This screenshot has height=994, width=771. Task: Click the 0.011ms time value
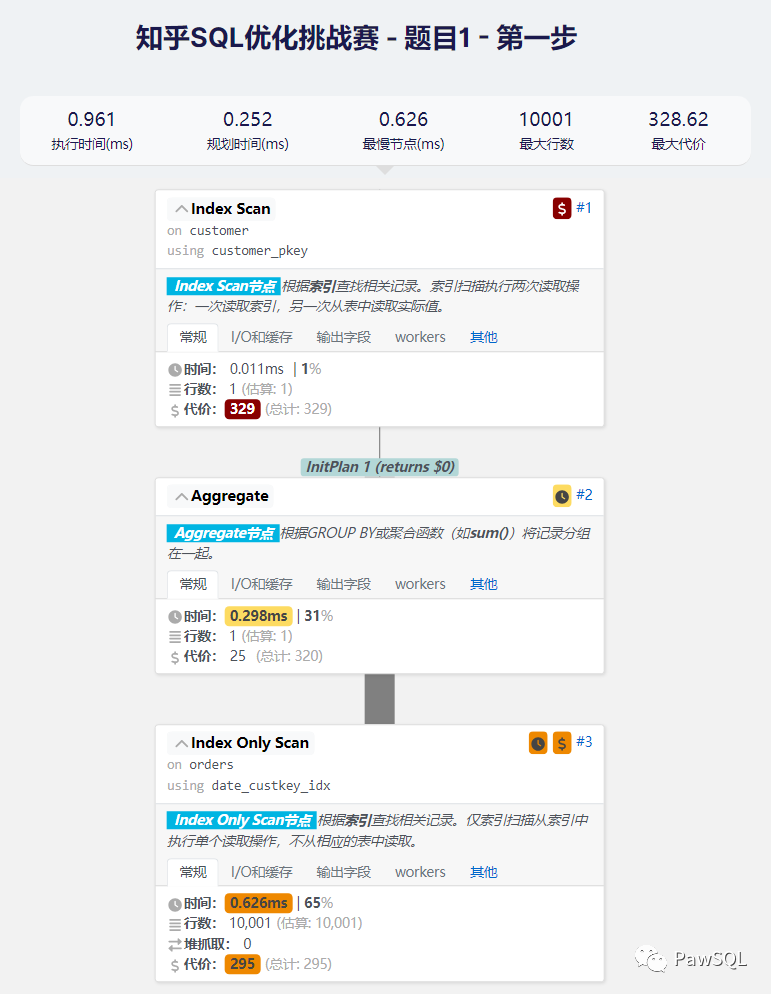pos(257,369)
